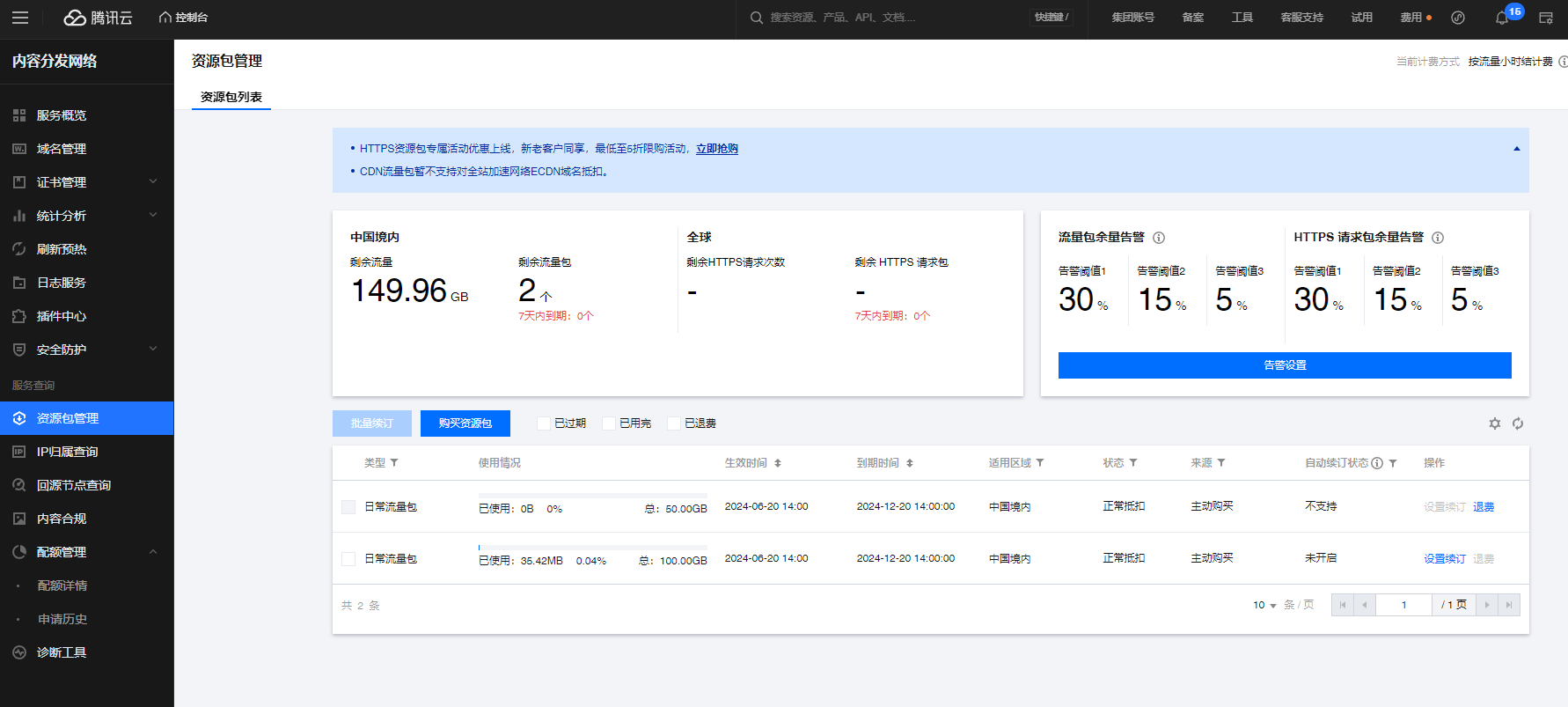
Task: Click the 日志服务 sidebar icon
Action: (x=19, y=283)
